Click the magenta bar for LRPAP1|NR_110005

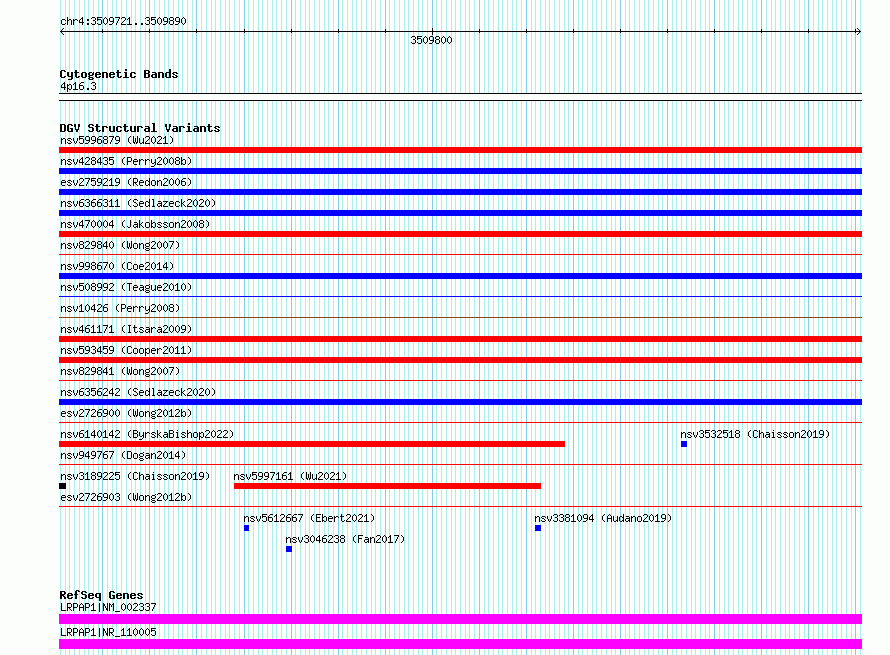coord(460,644)
